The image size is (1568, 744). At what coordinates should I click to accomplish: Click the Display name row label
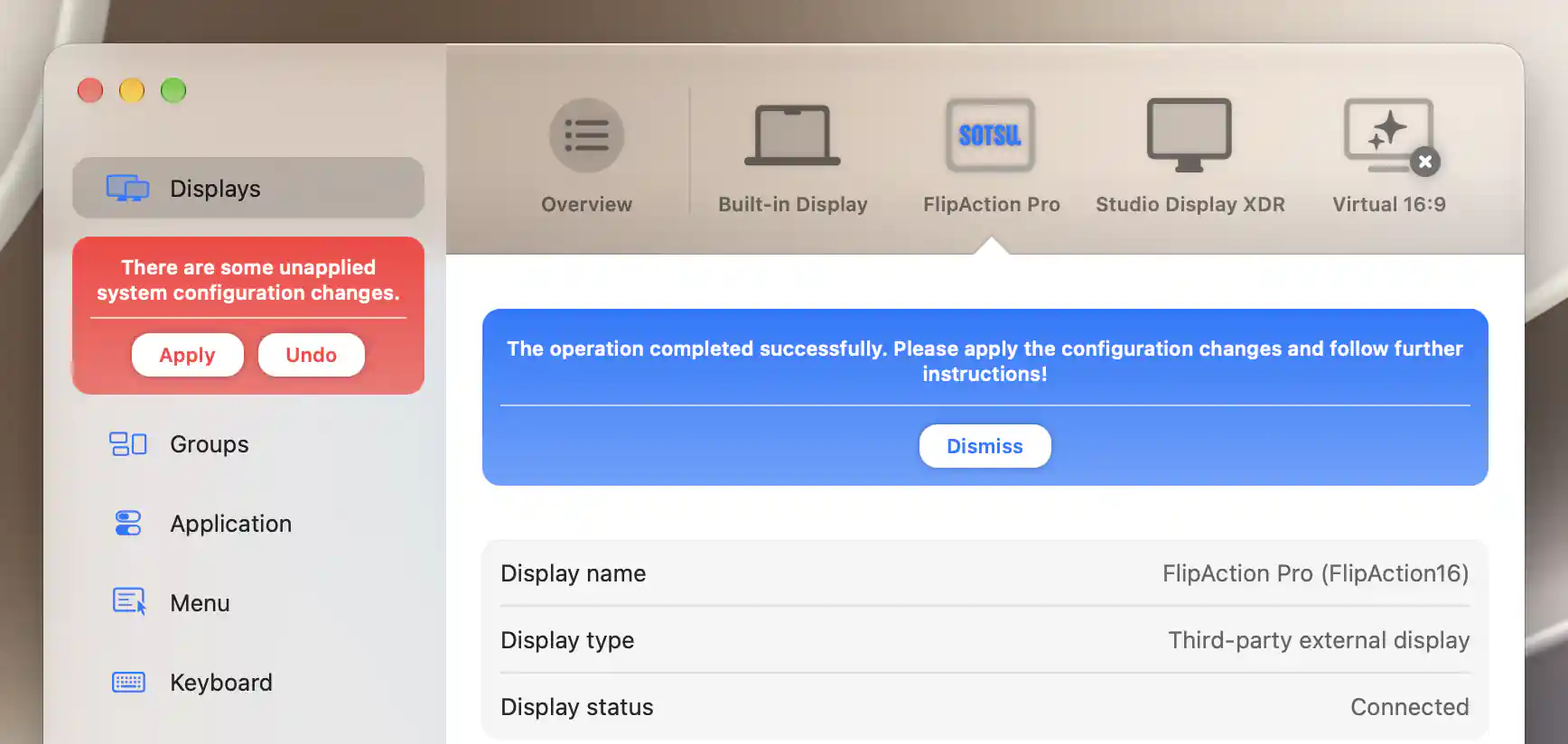[x=573, y=573]
